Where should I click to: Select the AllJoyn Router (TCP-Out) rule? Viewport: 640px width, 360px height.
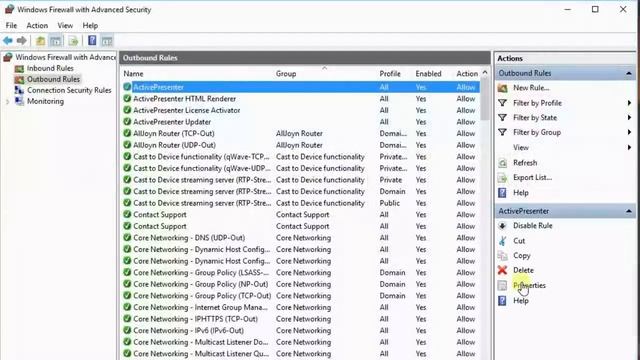click(x=301, y=133)
